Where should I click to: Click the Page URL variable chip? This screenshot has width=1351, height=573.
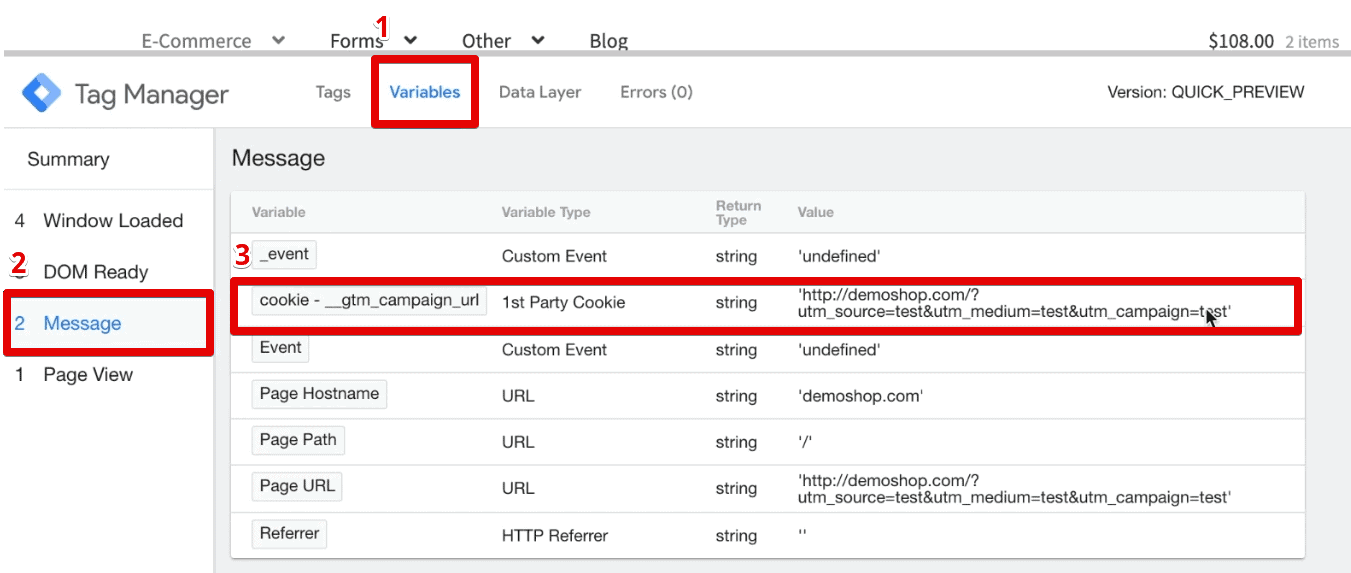click(x=297, y=487)
